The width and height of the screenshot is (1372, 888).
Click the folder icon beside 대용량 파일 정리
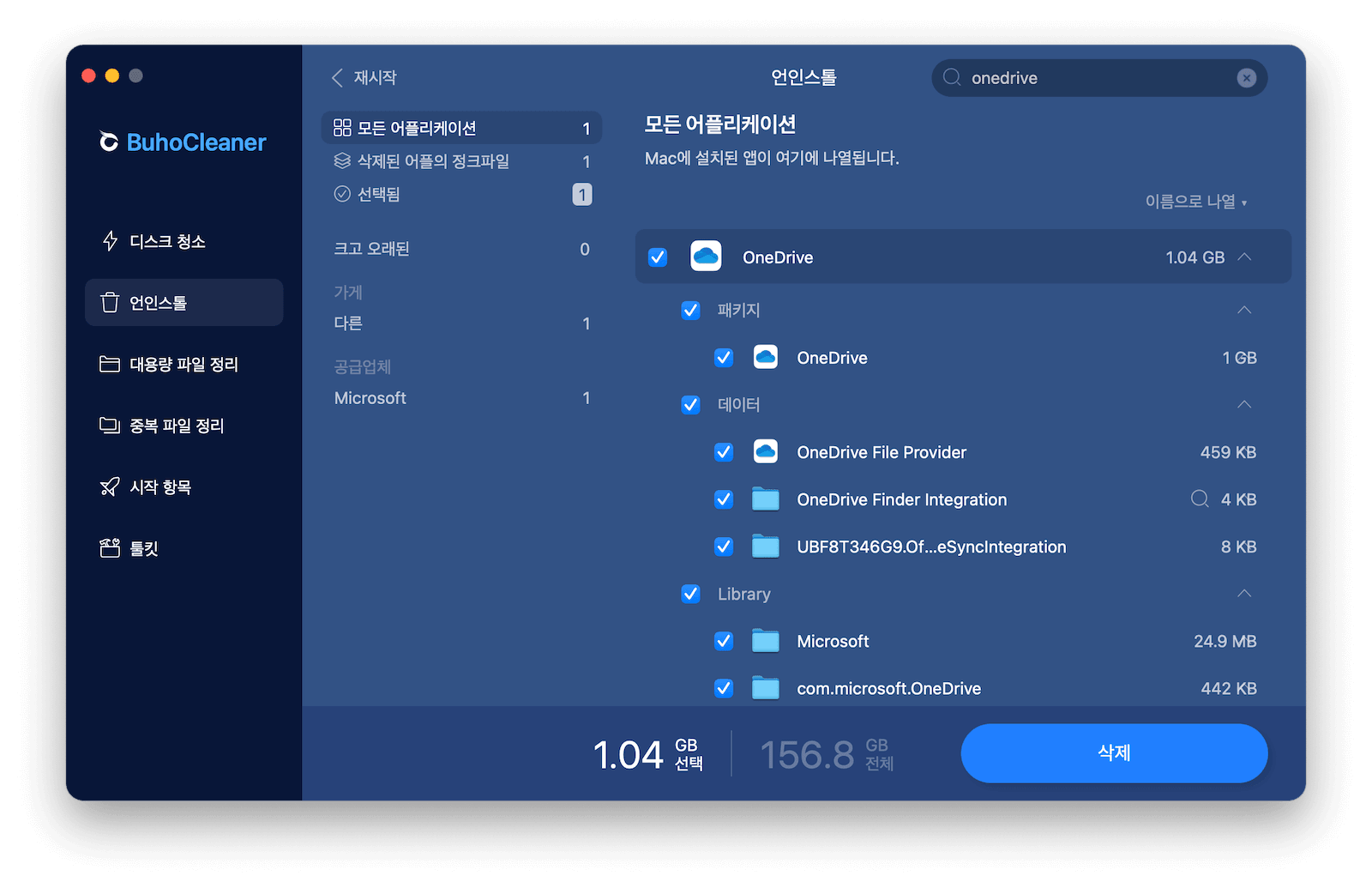point(110,364)
